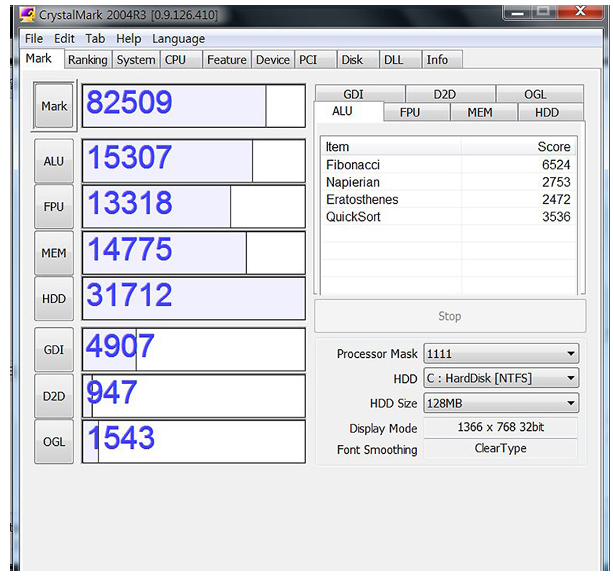614x582 pixels.
Task: Switch to the CPU tab
Action: (181, 60)
